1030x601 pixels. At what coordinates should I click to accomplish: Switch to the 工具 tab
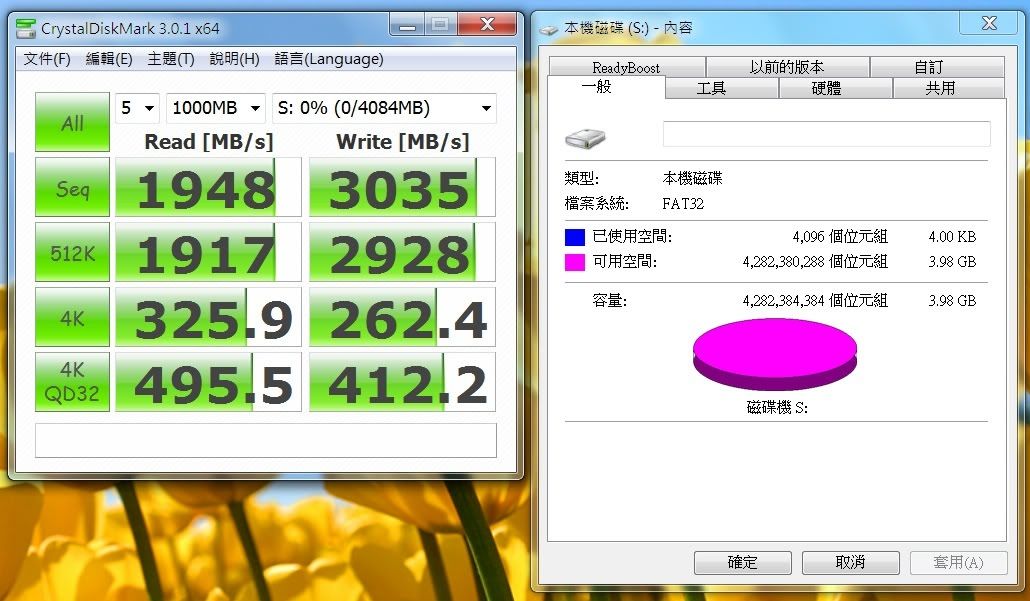tap(721, 88)
